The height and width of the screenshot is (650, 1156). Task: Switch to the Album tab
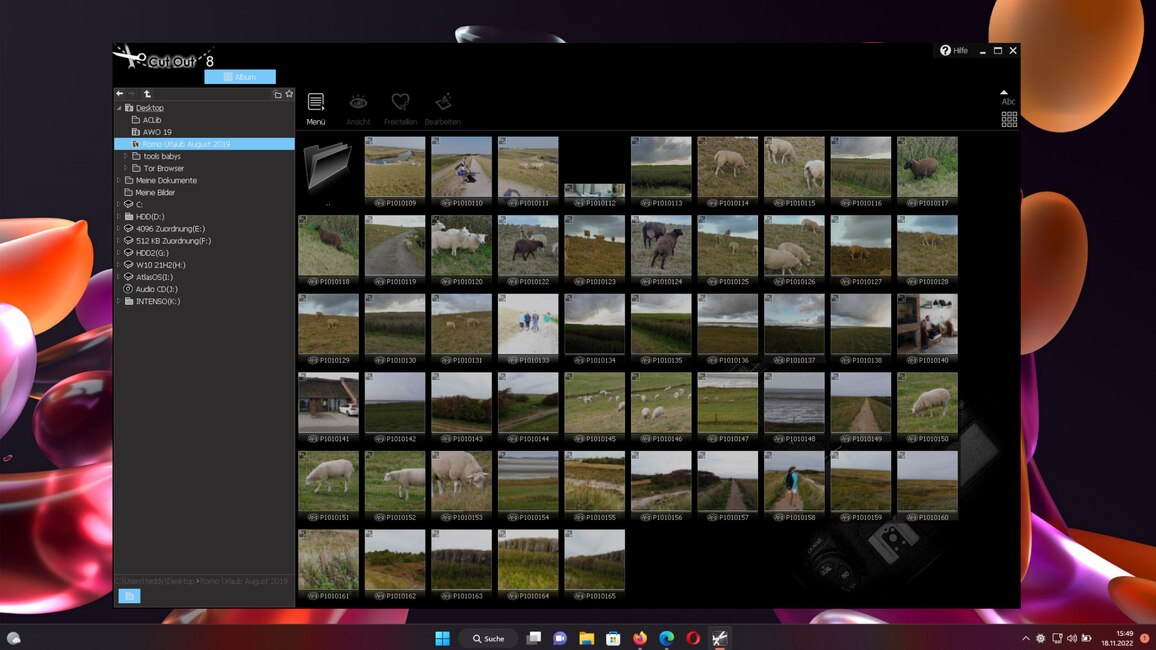point(240,77)
